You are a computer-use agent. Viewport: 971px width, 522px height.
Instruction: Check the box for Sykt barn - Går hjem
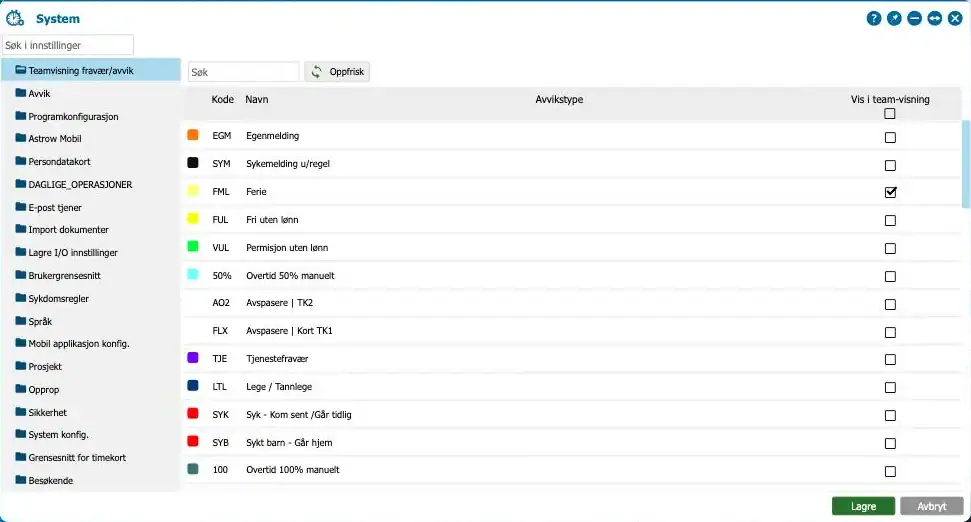[890, 443]
